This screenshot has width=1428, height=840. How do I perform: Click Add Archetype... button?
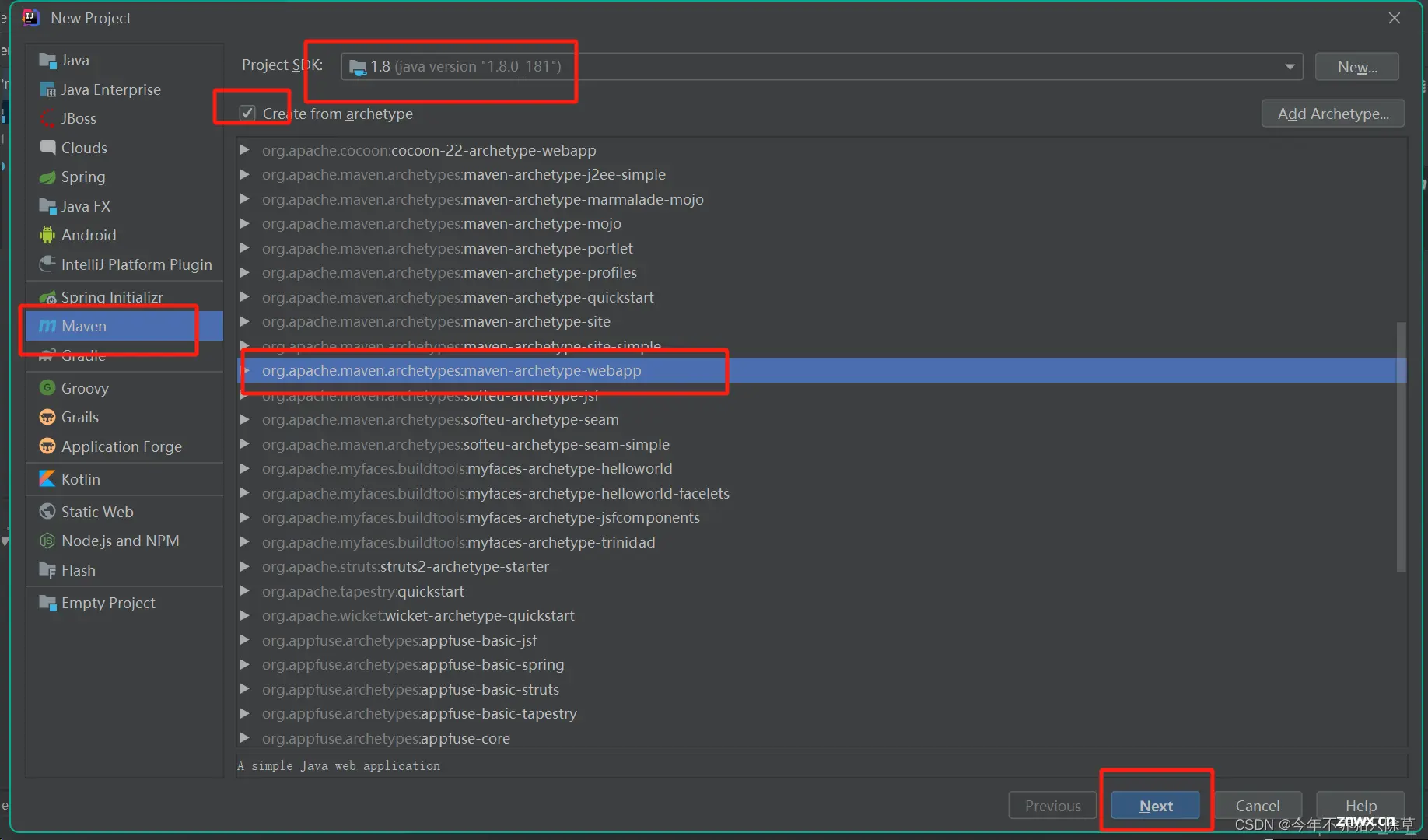(1332, 114)
